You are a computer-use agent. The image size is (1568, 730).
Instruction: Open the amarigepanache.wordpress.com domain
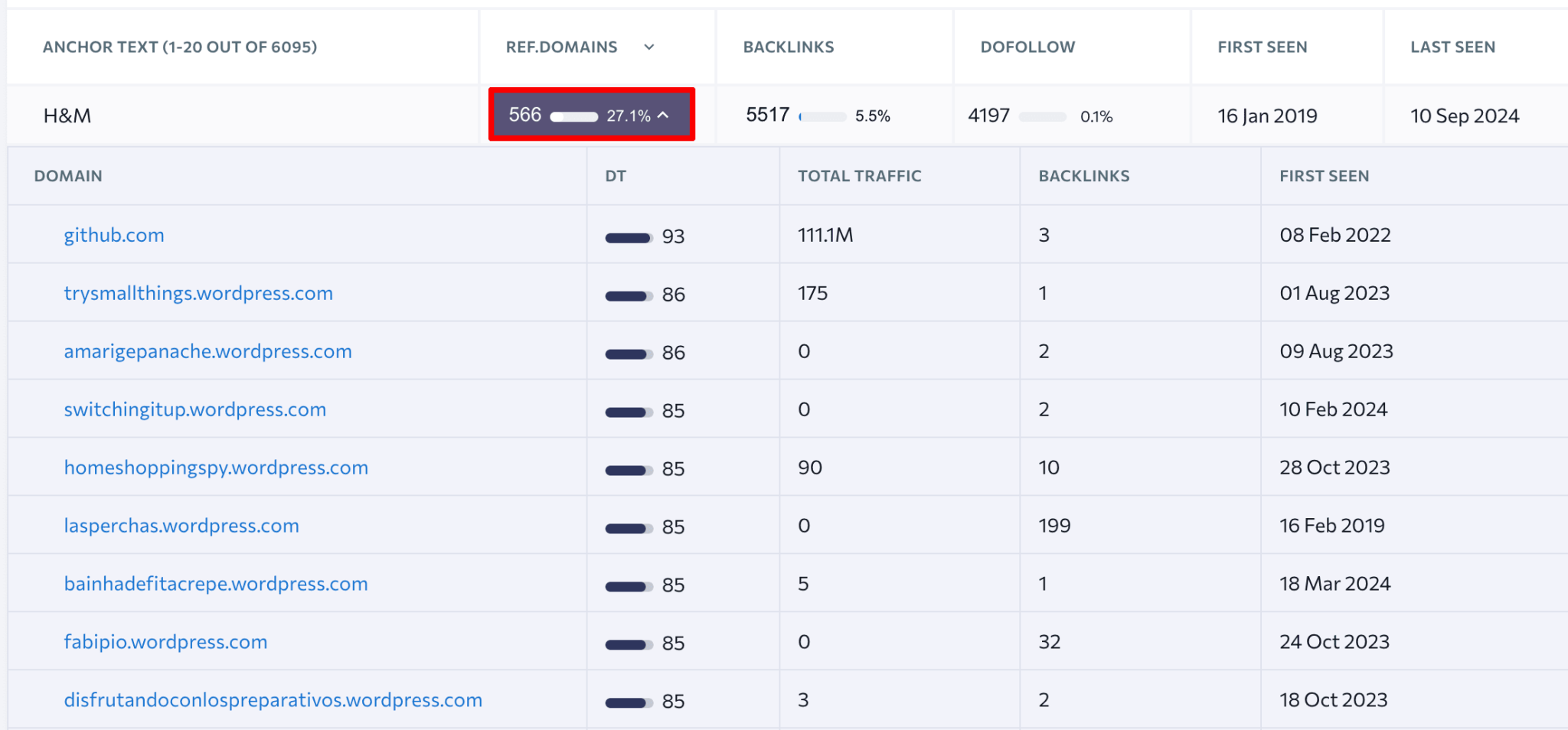(x=207, y=351)
